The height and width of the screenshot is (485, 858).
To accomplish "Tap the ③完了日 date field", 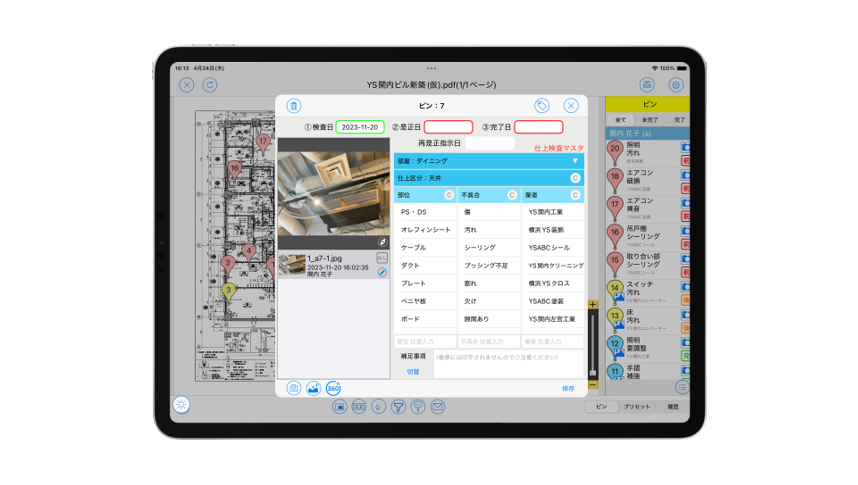I will (x=538, y=127).
